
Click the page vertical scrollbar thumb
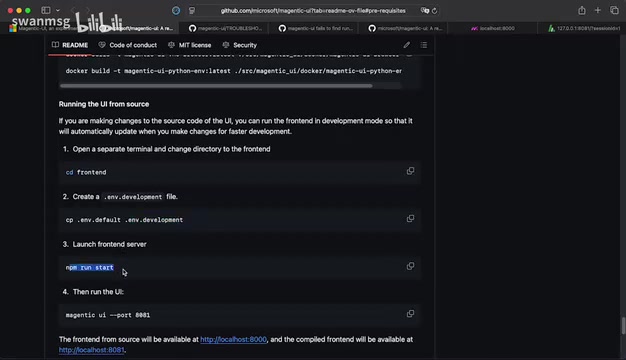click(623, 326)
